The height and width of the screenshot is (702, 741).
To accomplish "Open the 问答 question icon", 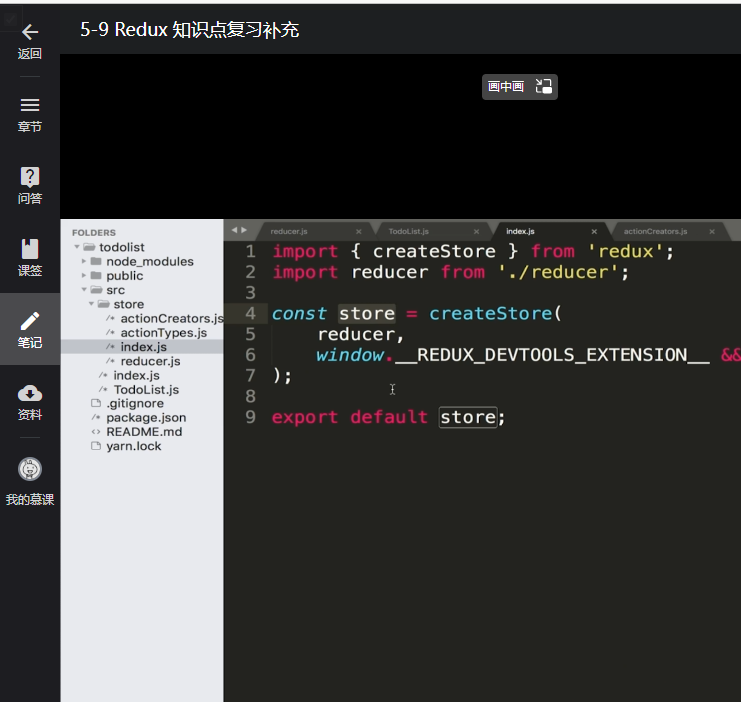I will pyautogui.click(x=30, y=177).
